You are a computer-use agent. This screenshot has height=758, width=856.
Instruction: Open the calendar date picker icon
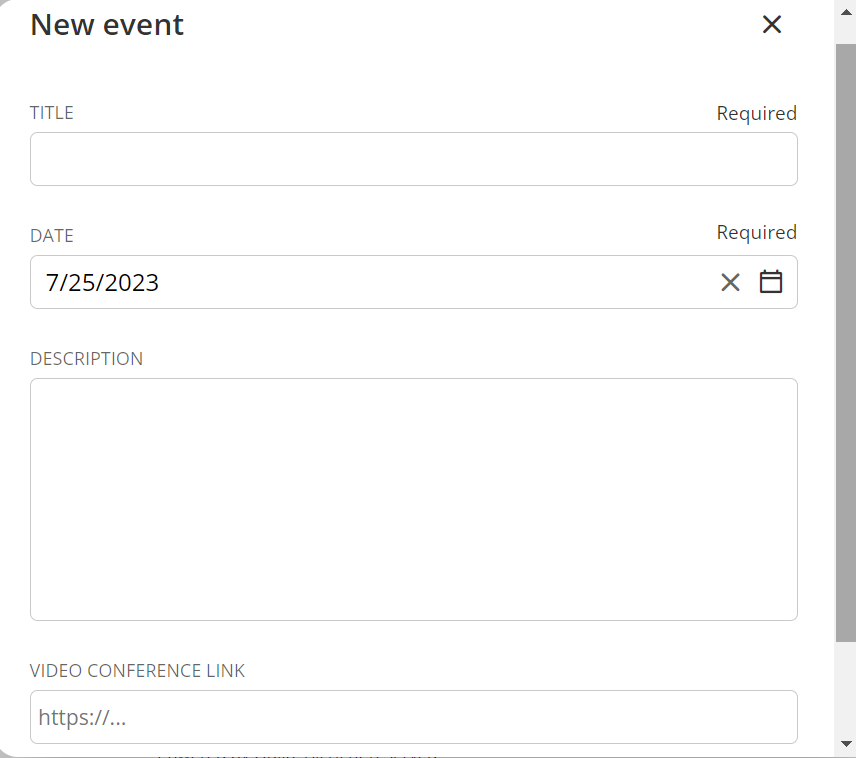(x=770, y=282)
